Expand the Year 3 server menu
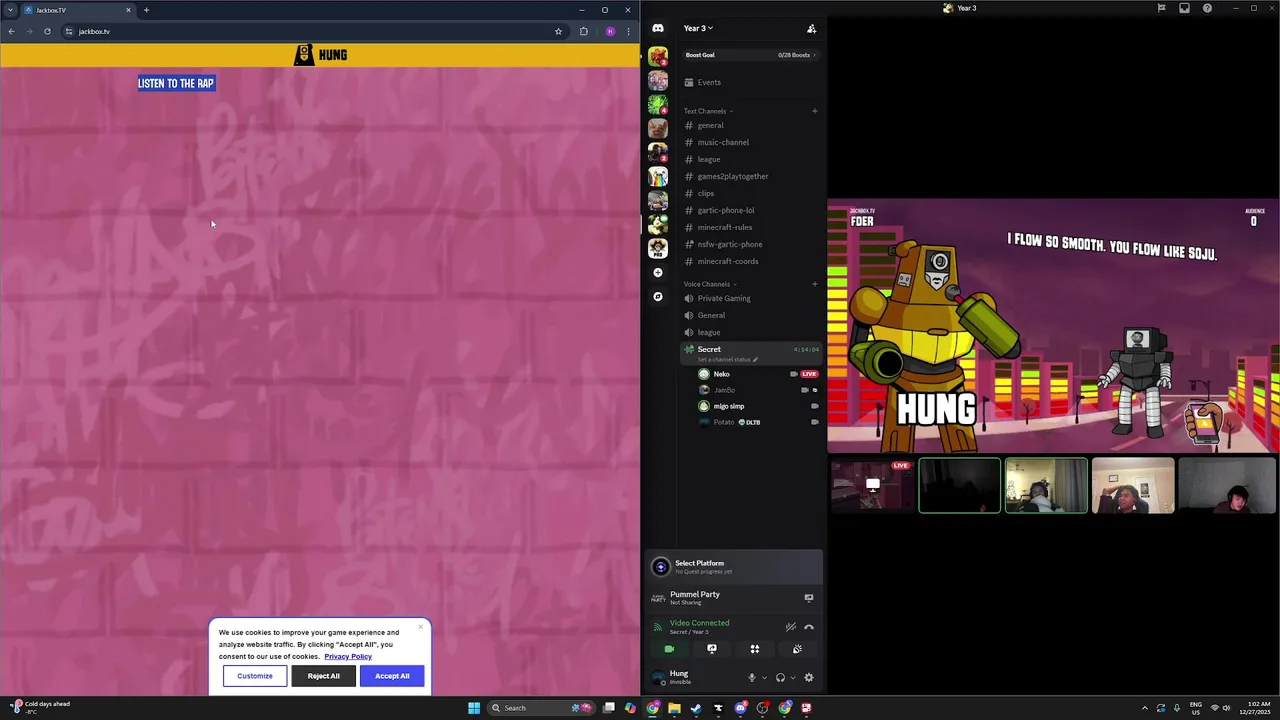Viewport: 1280px width, 720px height. coord(698,28)
